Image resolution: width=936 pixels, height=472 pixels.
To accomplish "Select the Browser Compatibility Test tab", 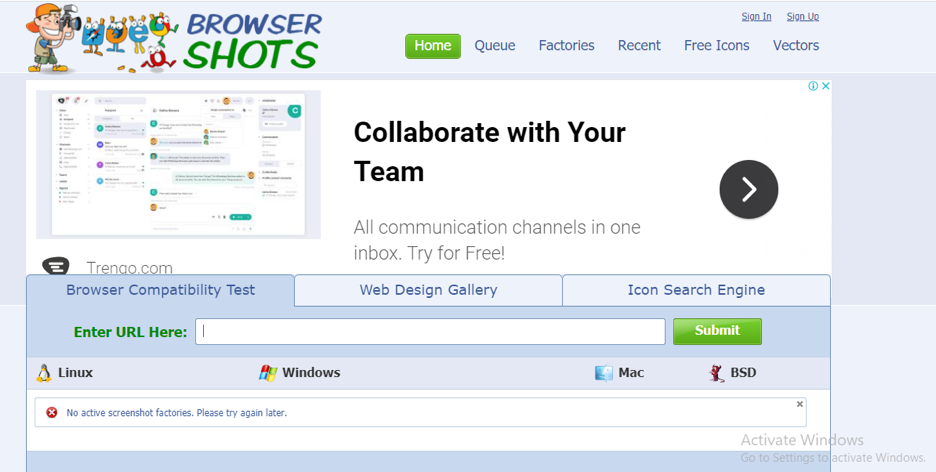I will [x=161, y=290].
